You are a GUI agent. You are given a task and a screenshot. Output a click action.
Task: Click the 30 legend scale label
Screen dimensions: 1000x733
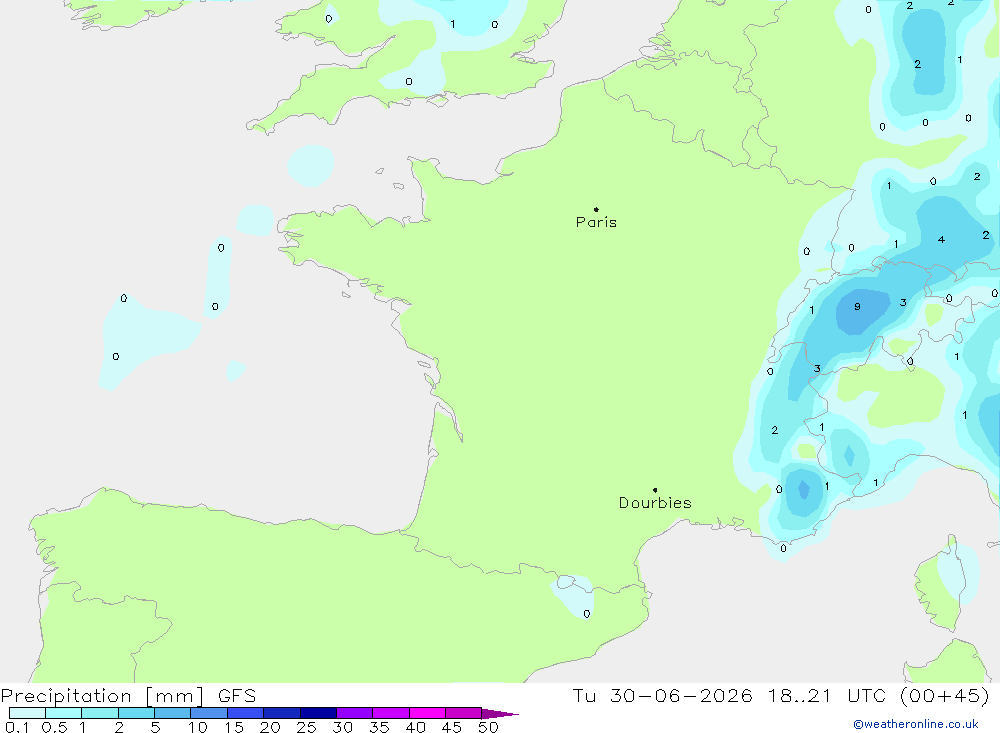click(x=342, y=727)
